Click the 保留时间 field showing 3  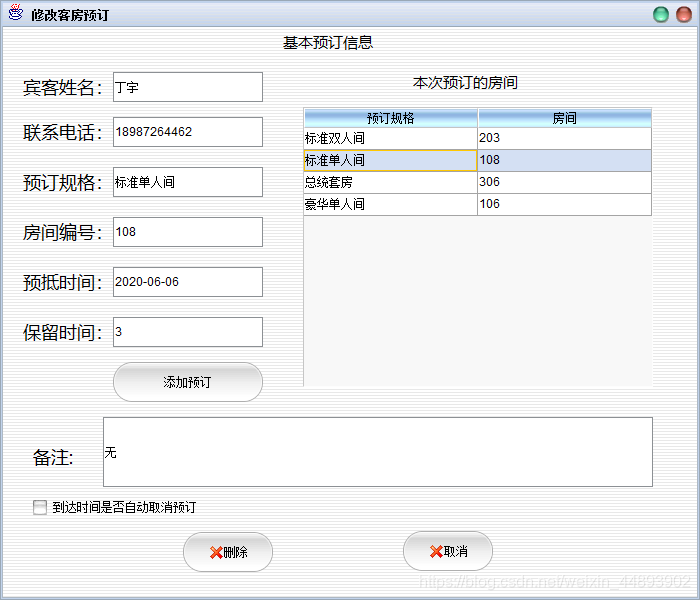coord(188,332)
